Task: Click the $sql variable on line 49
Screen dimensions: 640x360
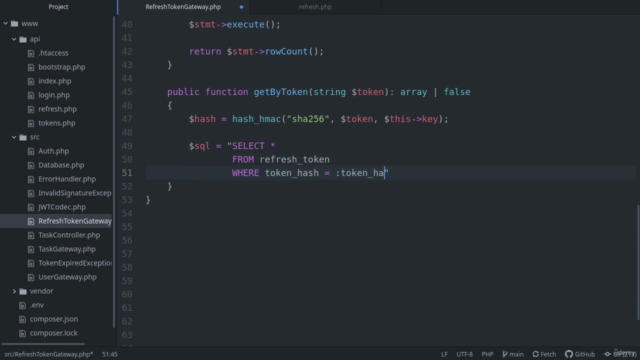Action: click(200, 146)
